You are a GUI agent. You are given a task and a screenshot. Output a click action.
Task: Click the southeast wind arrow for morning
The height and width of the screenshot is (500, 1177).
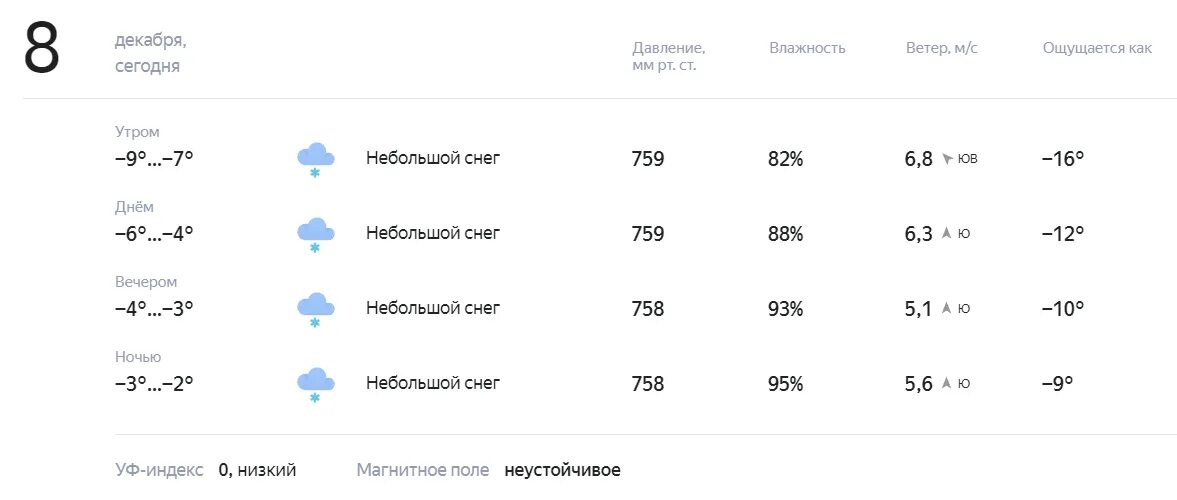coord(947,159)
